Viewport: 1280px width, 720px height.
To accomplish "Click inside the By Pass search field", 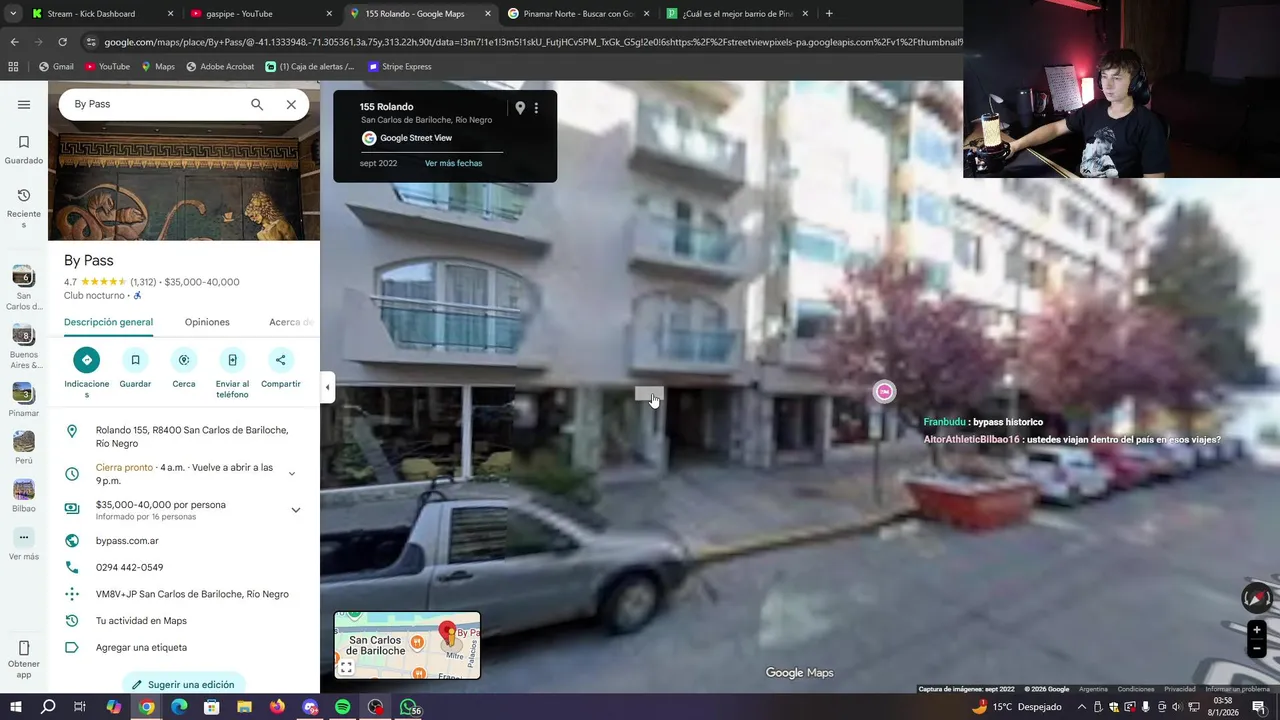I will [155, 104].
